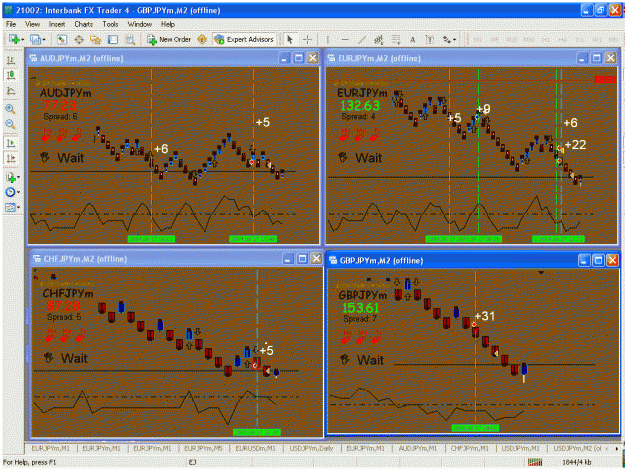The image size is (625, 470).
Task: Click the GBPJPYm chart window title icon
Action: point(332,260)
